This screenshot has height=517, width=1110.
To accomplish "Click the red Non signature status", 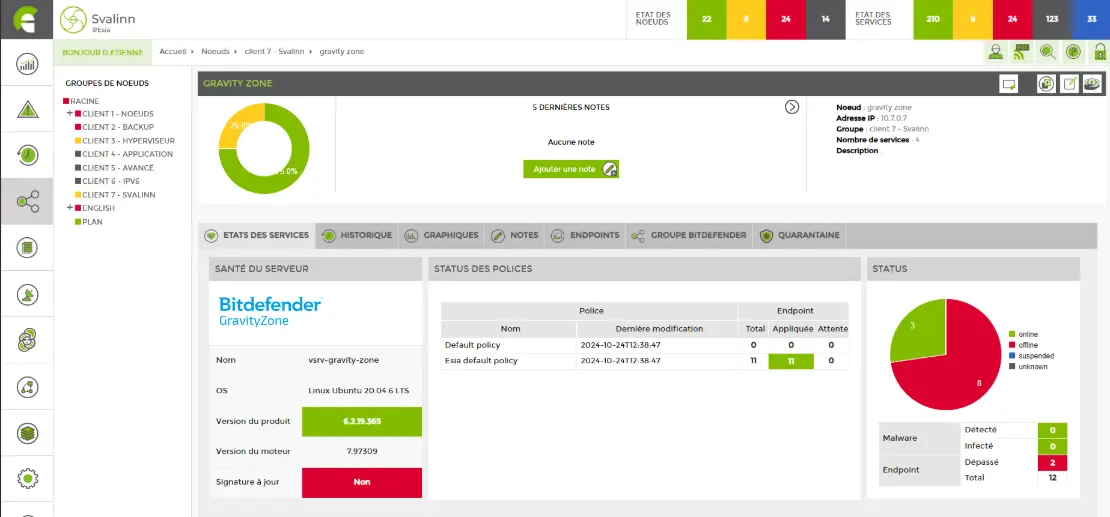I will (362, 482).
